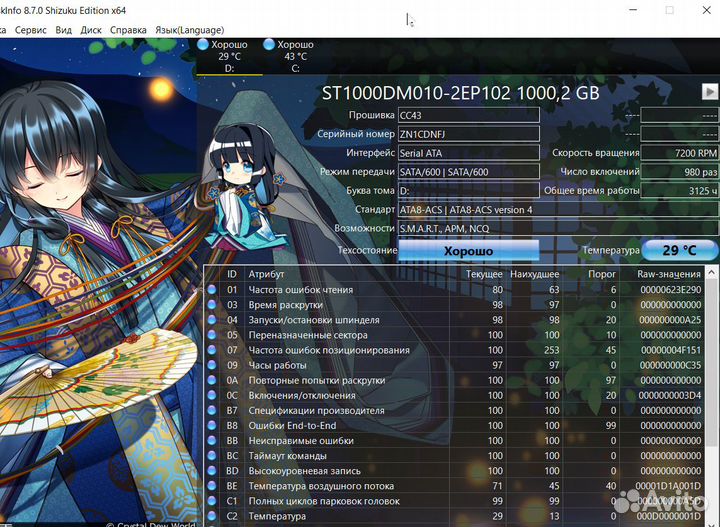Image resolution: width=720 pixels, height=527 pixels.
Task: Click the status icon for attribute BB
Action: (212, 441)
